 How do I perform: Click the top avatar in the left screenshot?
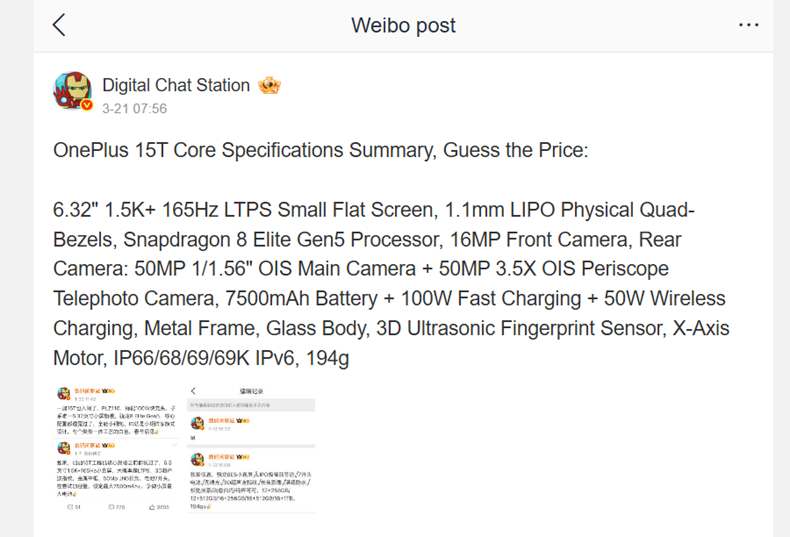coord(62,392)
